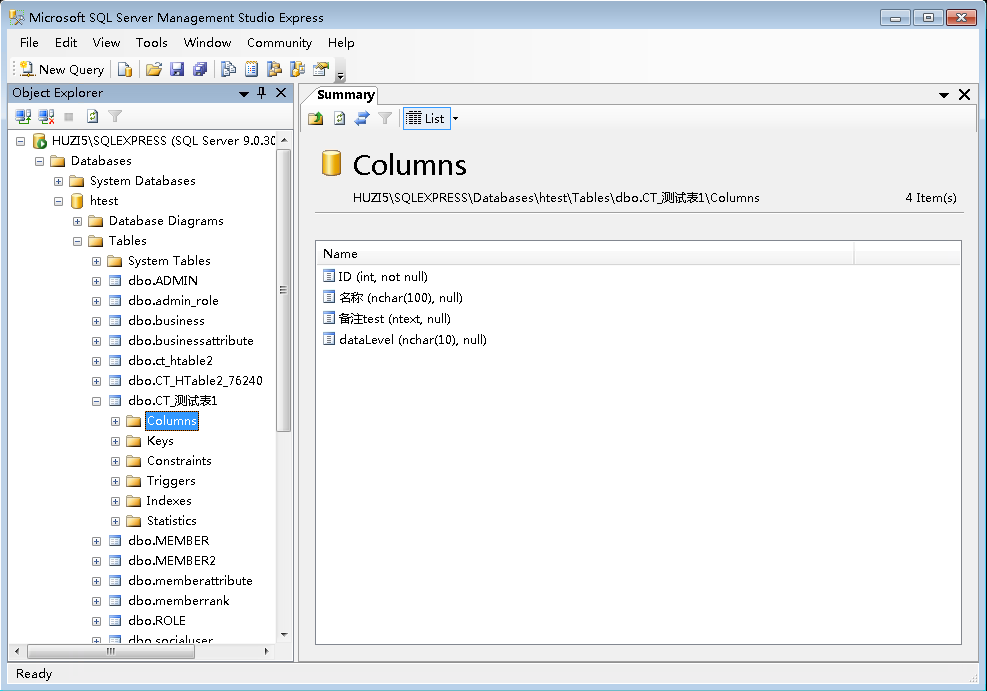Click the Open File folder icon
The image size is (987, 691).
pos(154,69)
